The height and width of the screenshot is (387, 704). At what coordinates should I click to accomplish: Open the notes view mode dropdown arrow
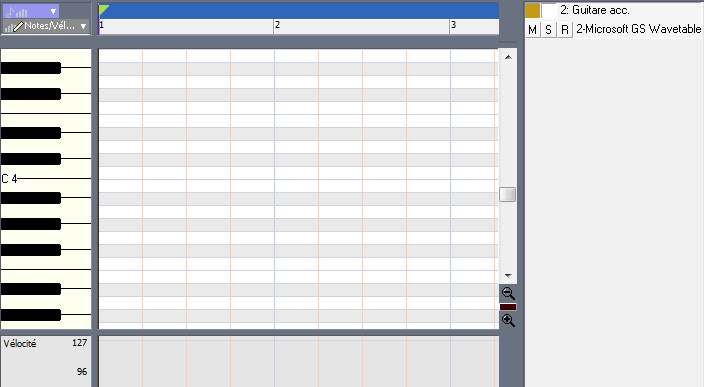click(x=53, y=11)
